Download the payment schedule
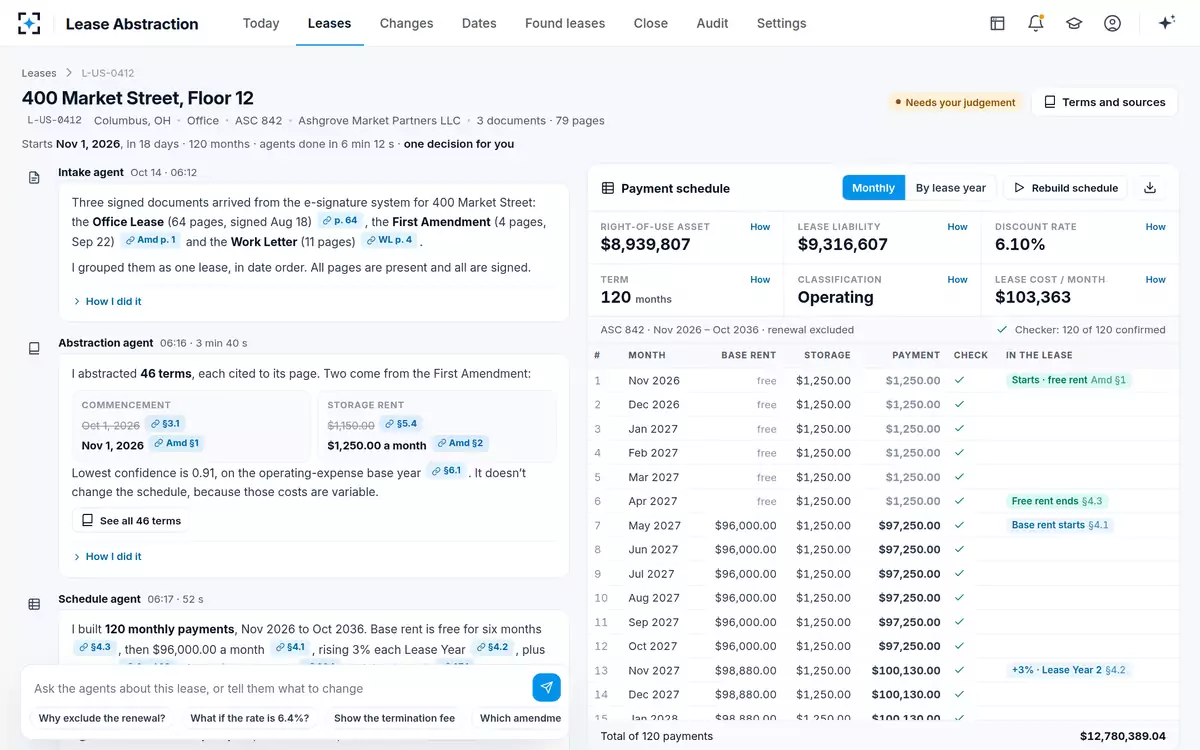 1150,188
